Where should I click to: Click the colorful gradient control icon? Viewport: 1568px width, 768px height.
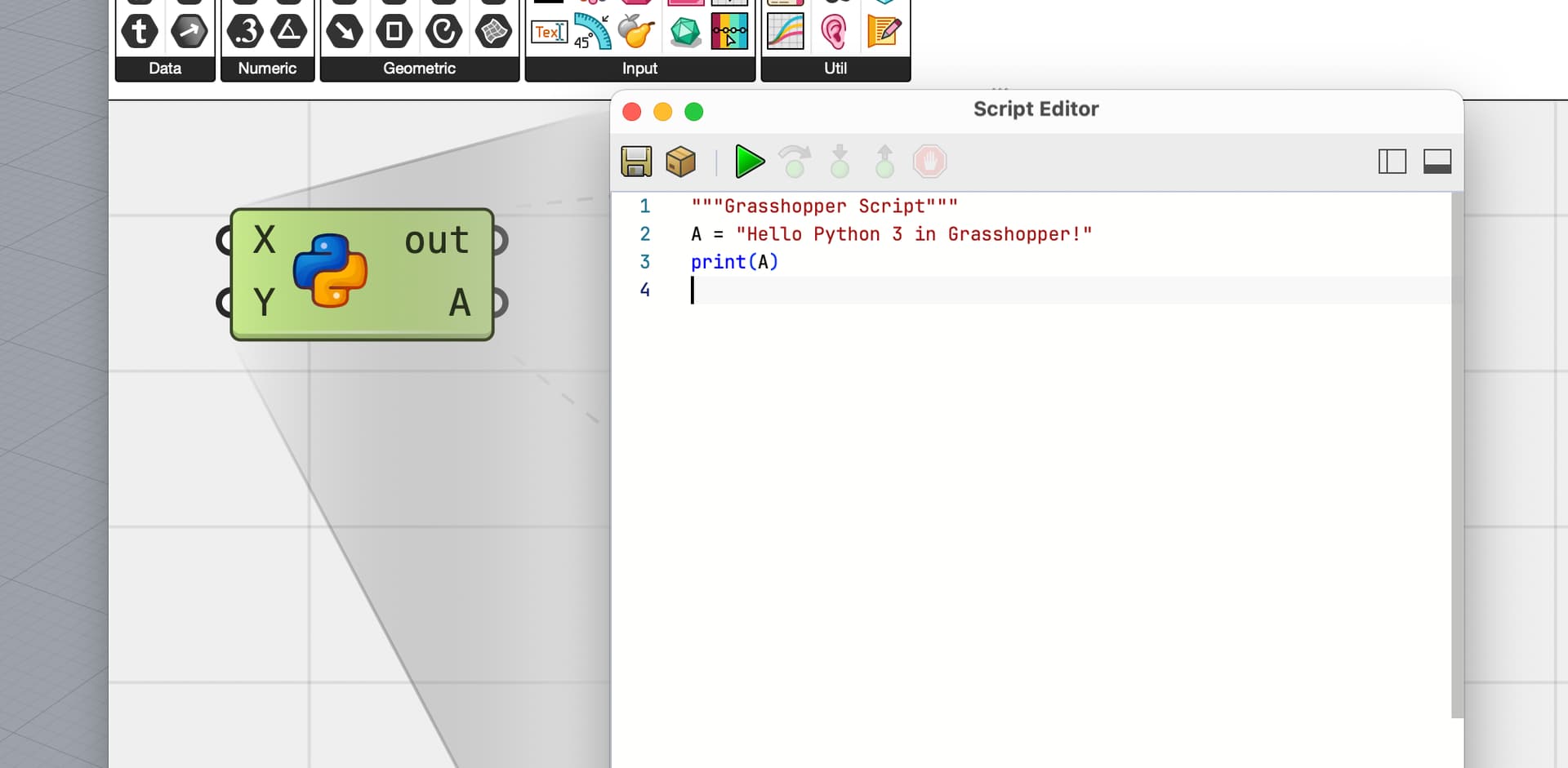(x=730, y=32)
